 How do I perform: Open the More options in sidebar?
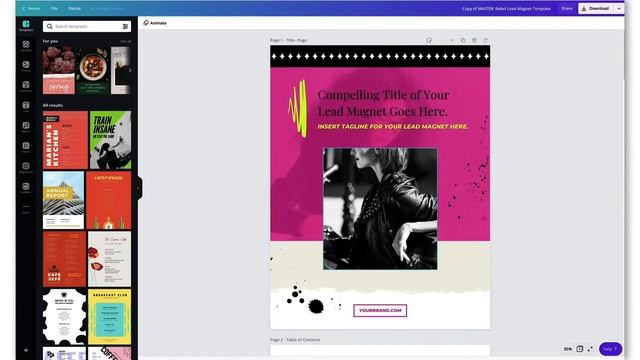pos(26,209)
